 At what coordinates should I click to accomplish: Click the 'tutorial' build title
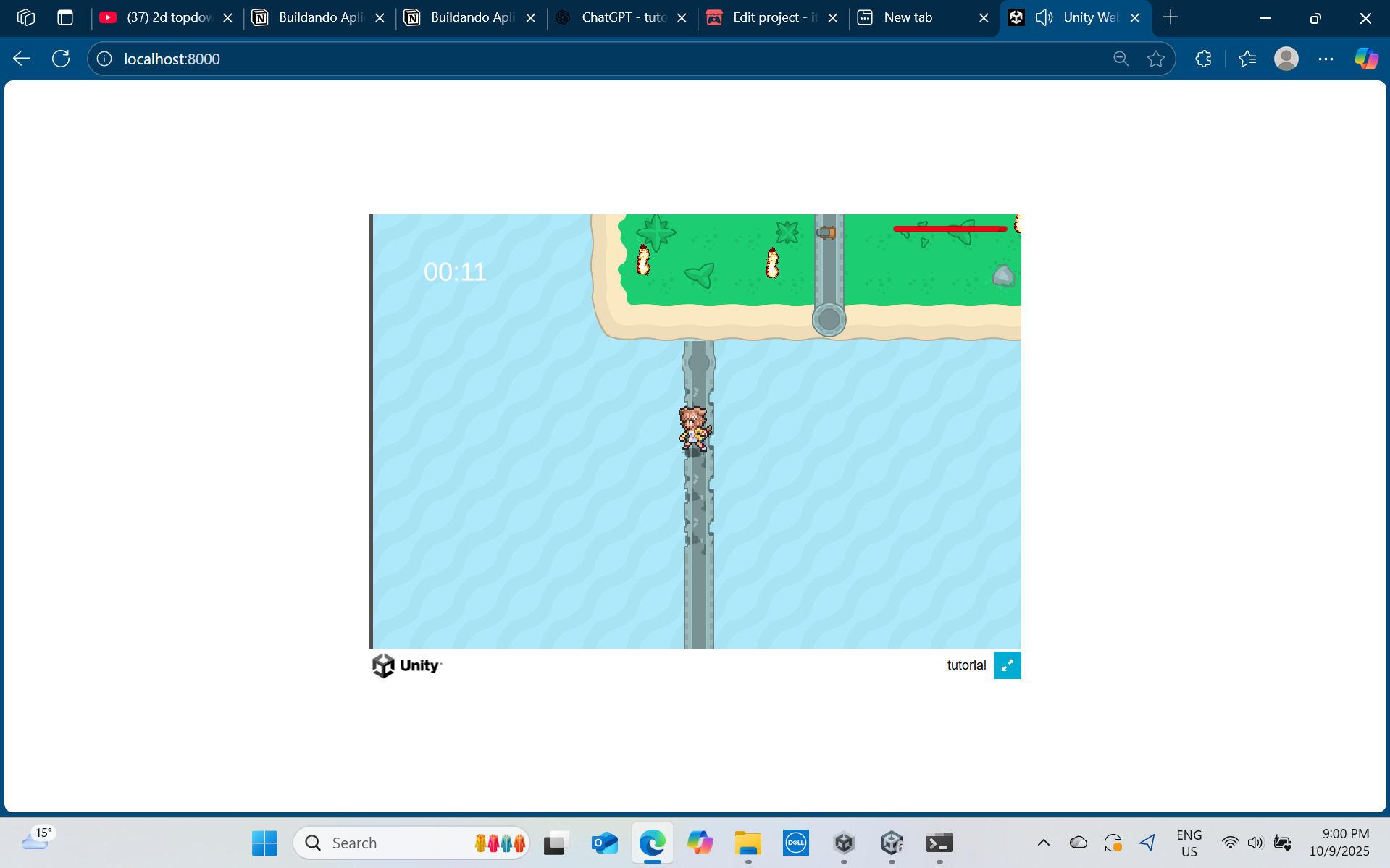966,665
